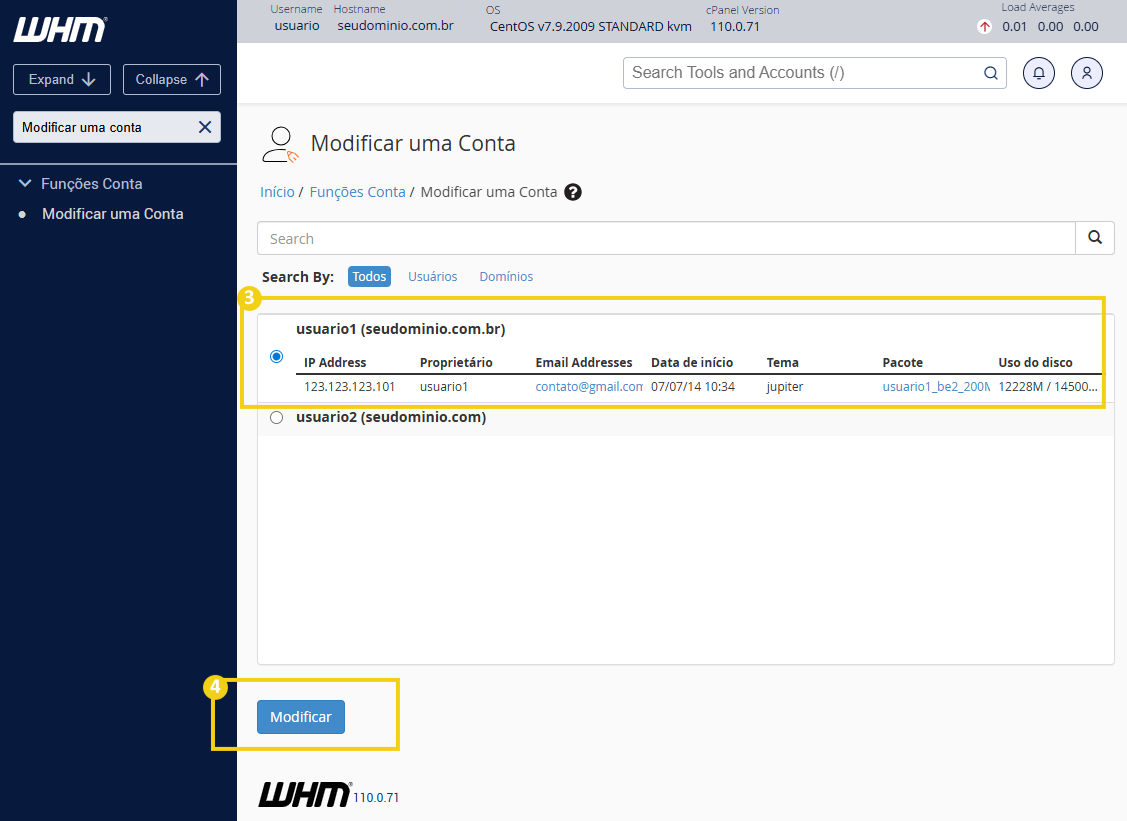The image size is (1127, 821).
Task: Click the 07/07/14 10:34 date cell
Action: point(693,387)
